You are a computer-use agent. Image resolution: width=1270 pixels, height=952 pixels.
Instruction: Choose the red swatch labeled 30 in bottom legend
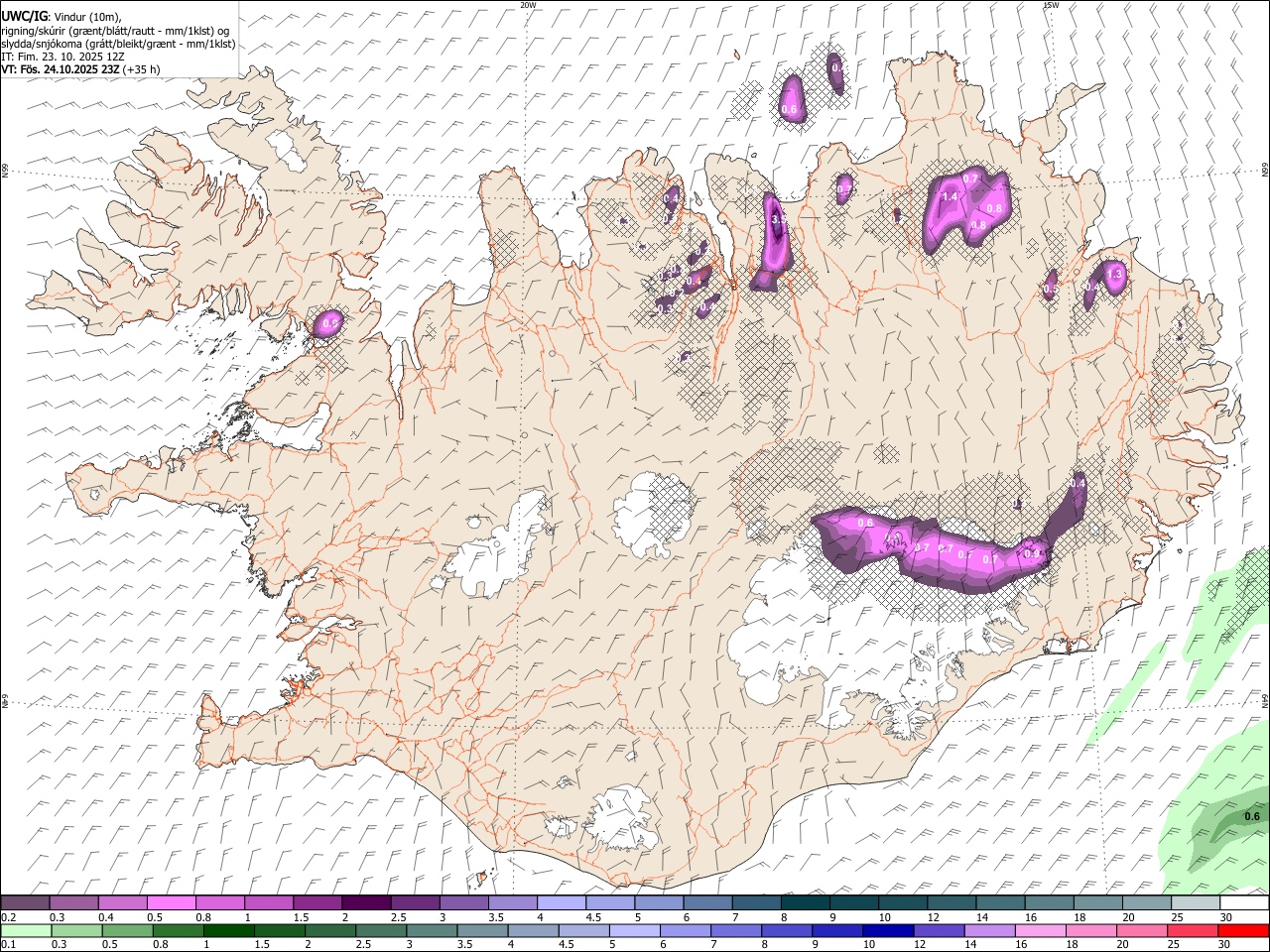click(1242, 931)
